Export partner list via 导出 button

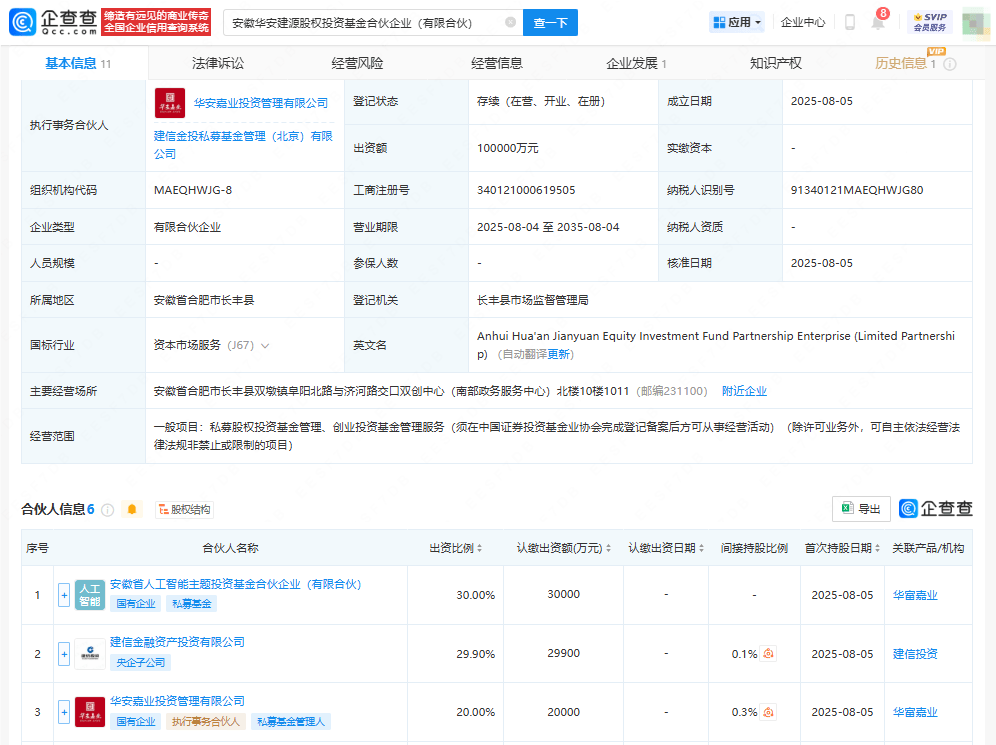click(861, 509)
